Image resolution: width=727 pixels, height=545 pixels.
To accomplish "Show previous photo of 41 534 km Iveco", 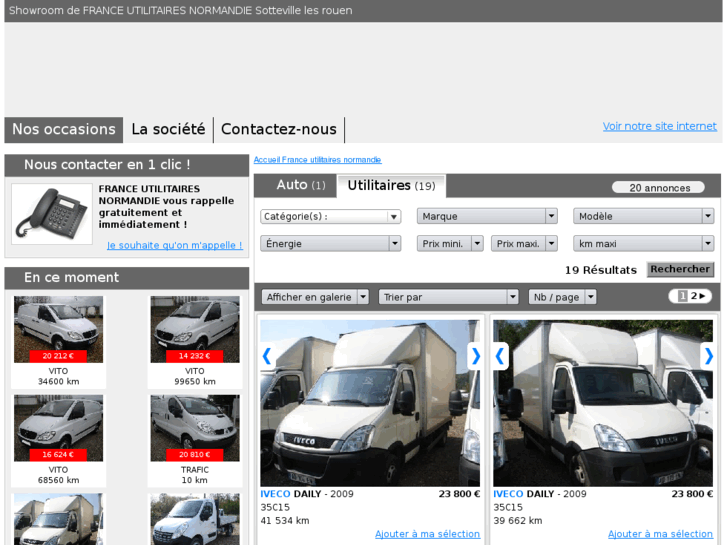I will point(267,356).
